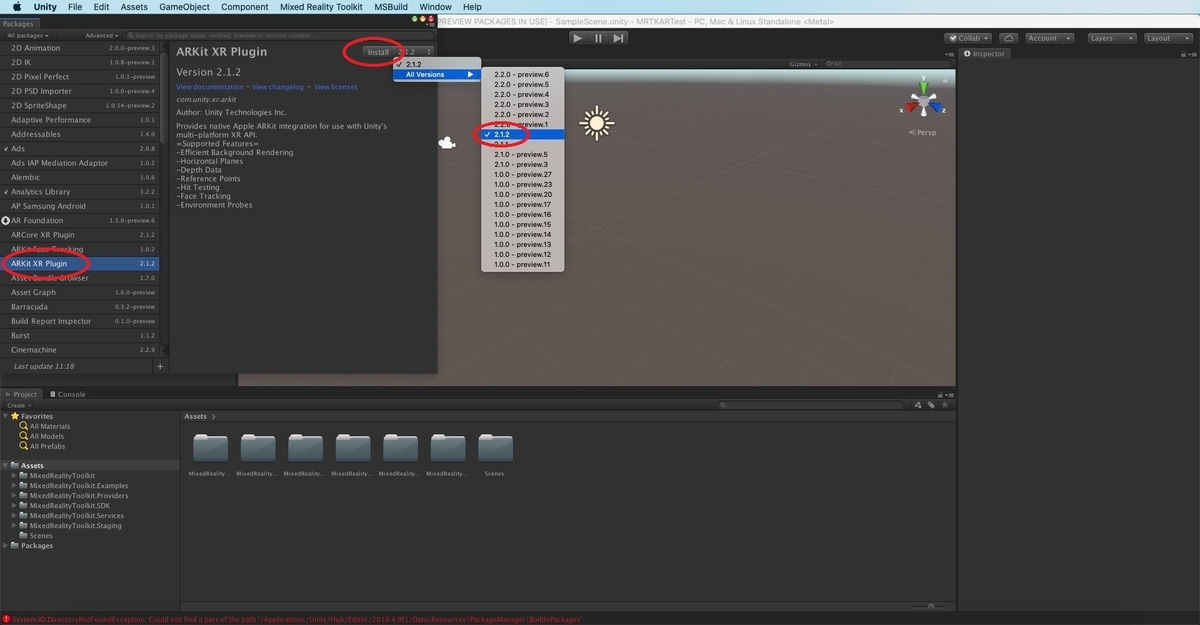This screenshot has width=1200, height=625.
Task: Expand the MixedRealityToolkit.SDK folder in tree
Action: (x=14, y=506)
